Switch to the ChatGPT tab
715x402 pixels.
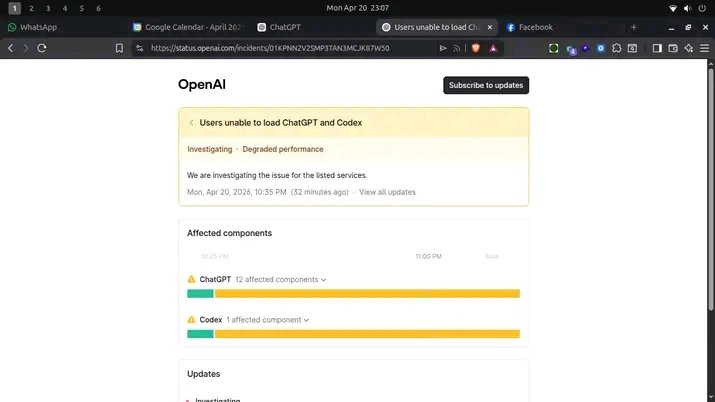(x=279, y=27)
